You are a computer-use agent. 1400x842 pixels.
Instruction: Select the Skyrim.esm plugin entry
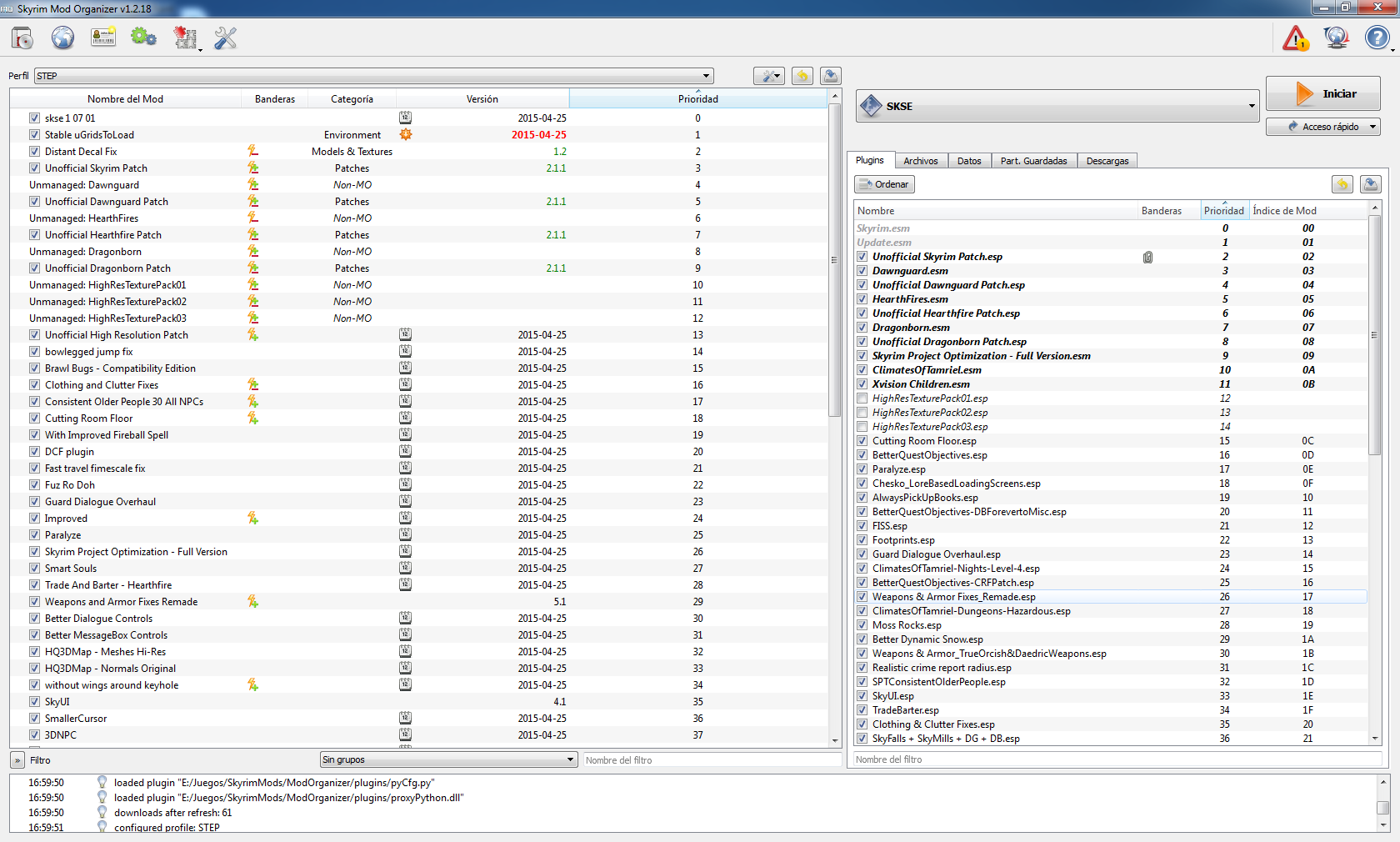point(1111,228)
